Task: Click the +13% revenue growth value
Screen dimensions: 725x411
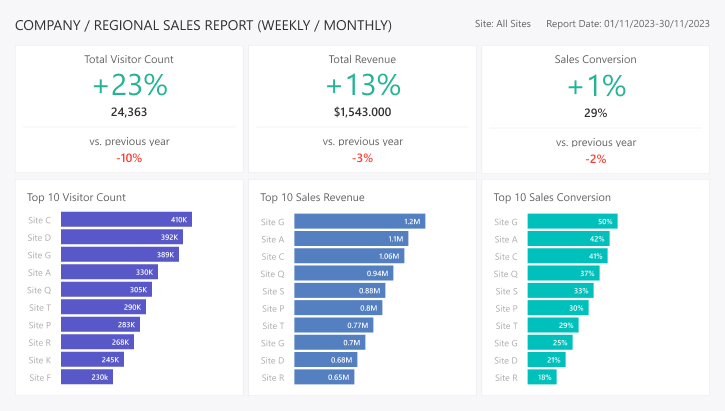Action: click(363, 85)
